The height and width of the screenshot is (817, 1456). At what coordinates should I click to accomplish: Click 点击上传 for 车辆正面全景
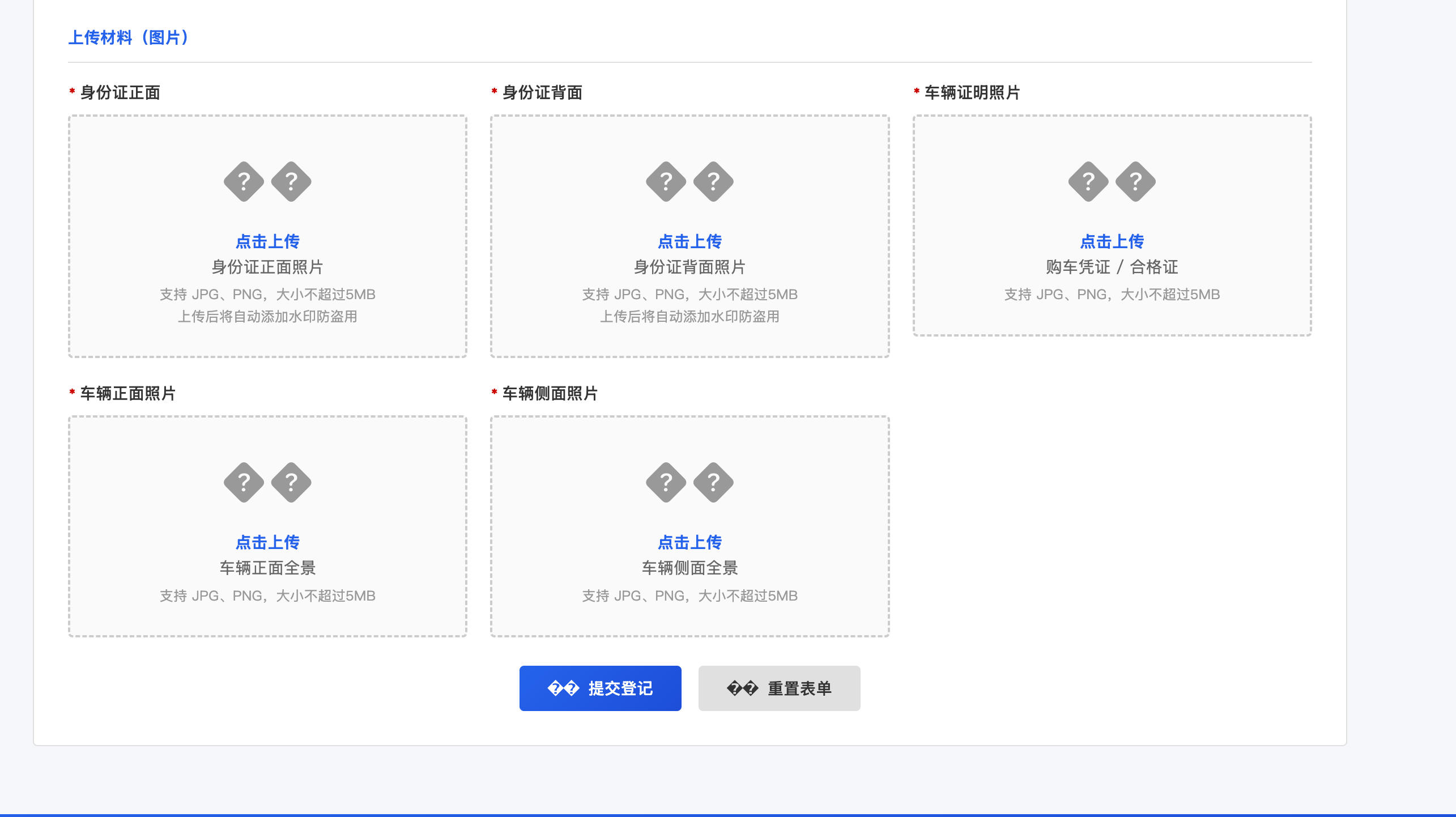(x=267, y=542)
